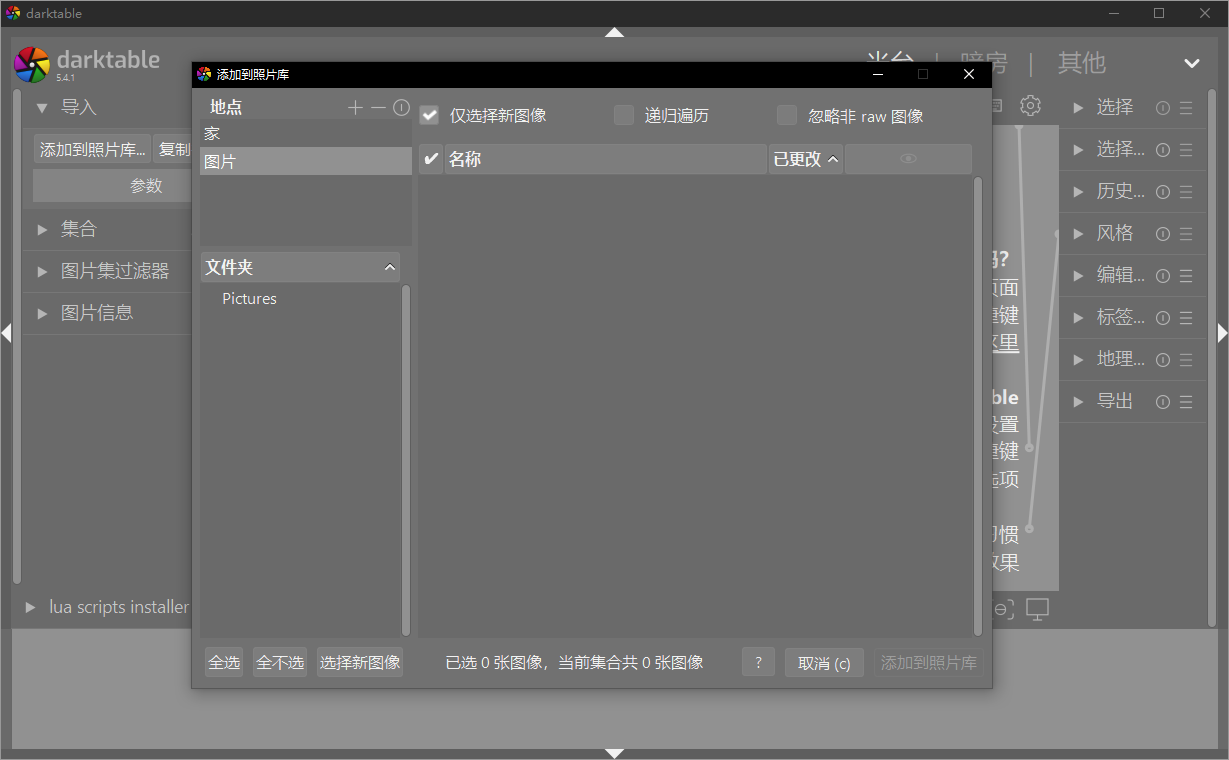Add a new place with the plus icon
The height and width of the screenshot is (760, 1229).
click(x=356, y=107)
